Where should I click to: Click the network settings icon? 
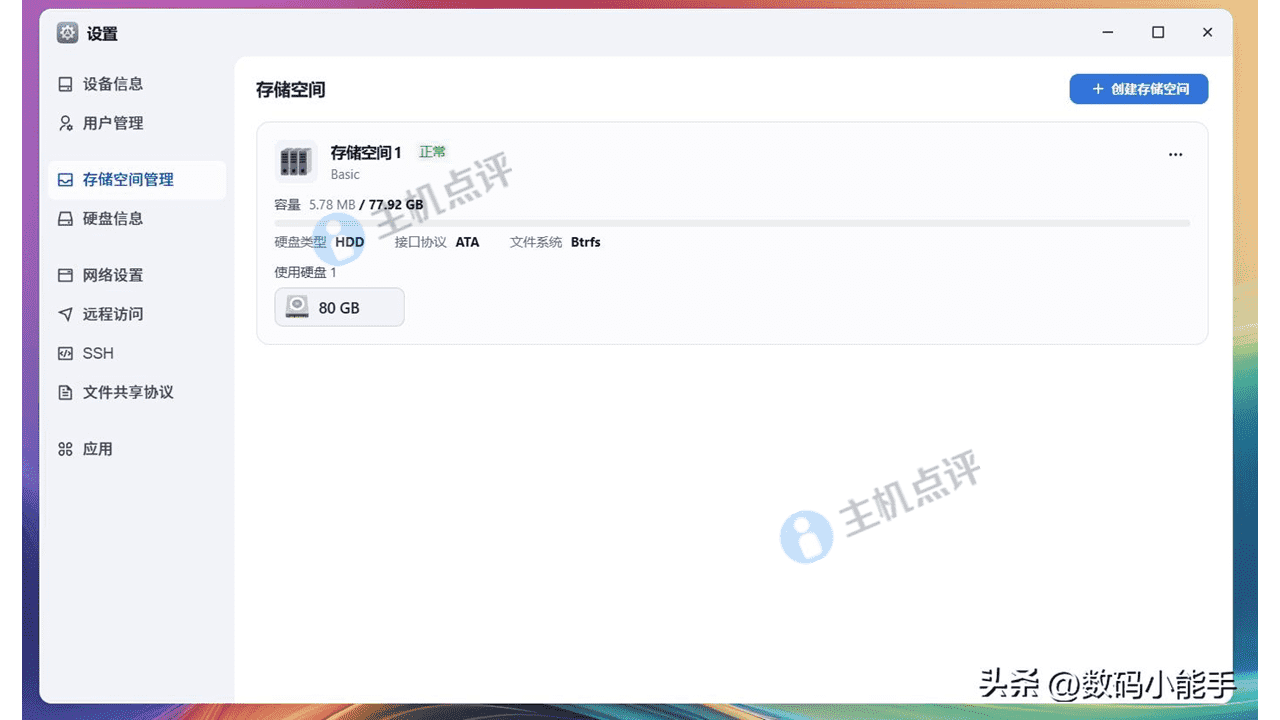[66, 275]
